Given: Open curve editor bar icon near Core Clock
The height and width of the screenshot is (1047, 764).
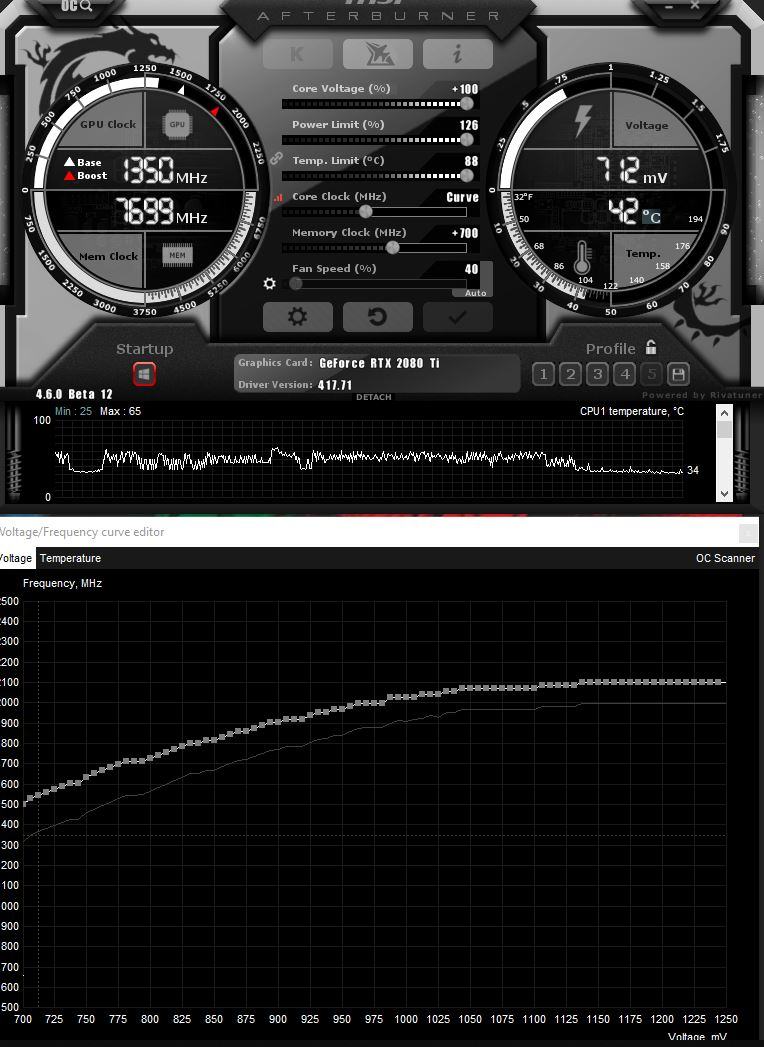Looking at the screenshot, I should pyautogui.click(x=278, y=197).
